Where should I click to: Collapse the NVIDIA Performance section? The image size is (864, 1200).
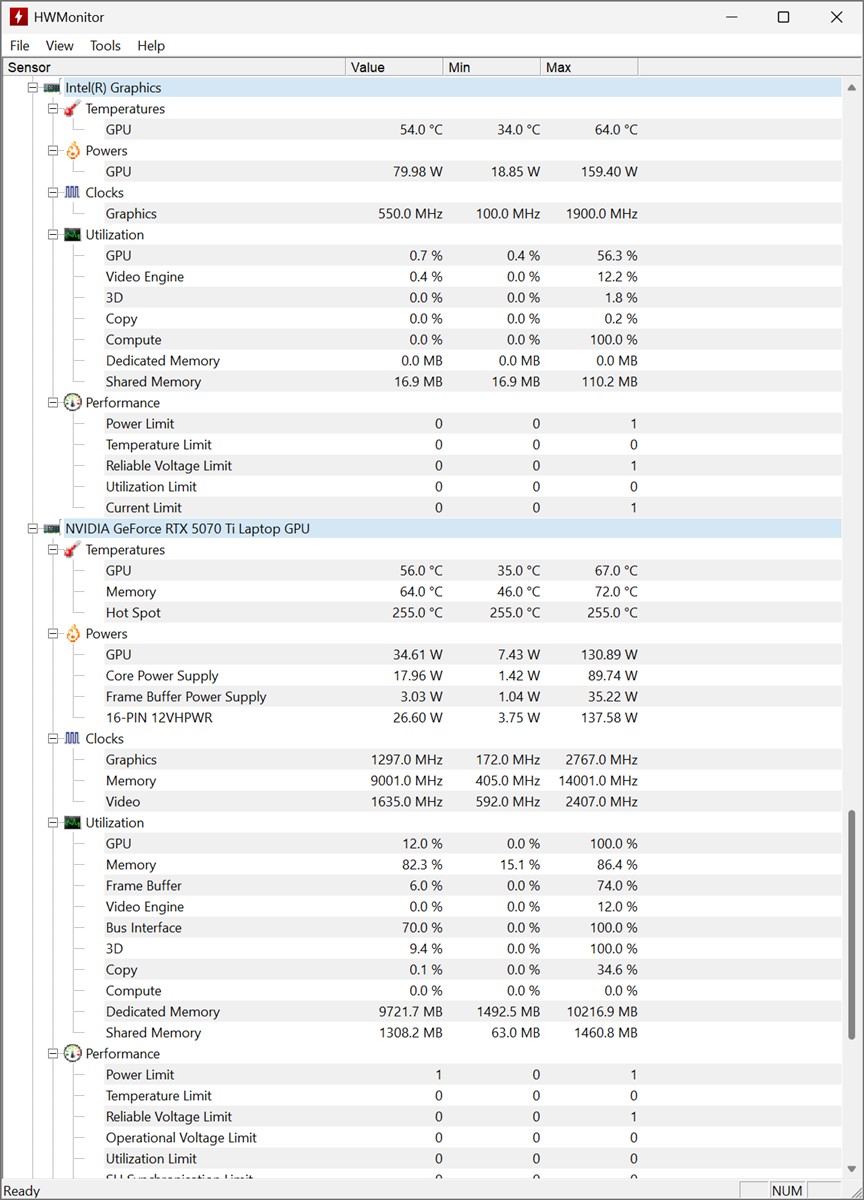coord(53,1054)
